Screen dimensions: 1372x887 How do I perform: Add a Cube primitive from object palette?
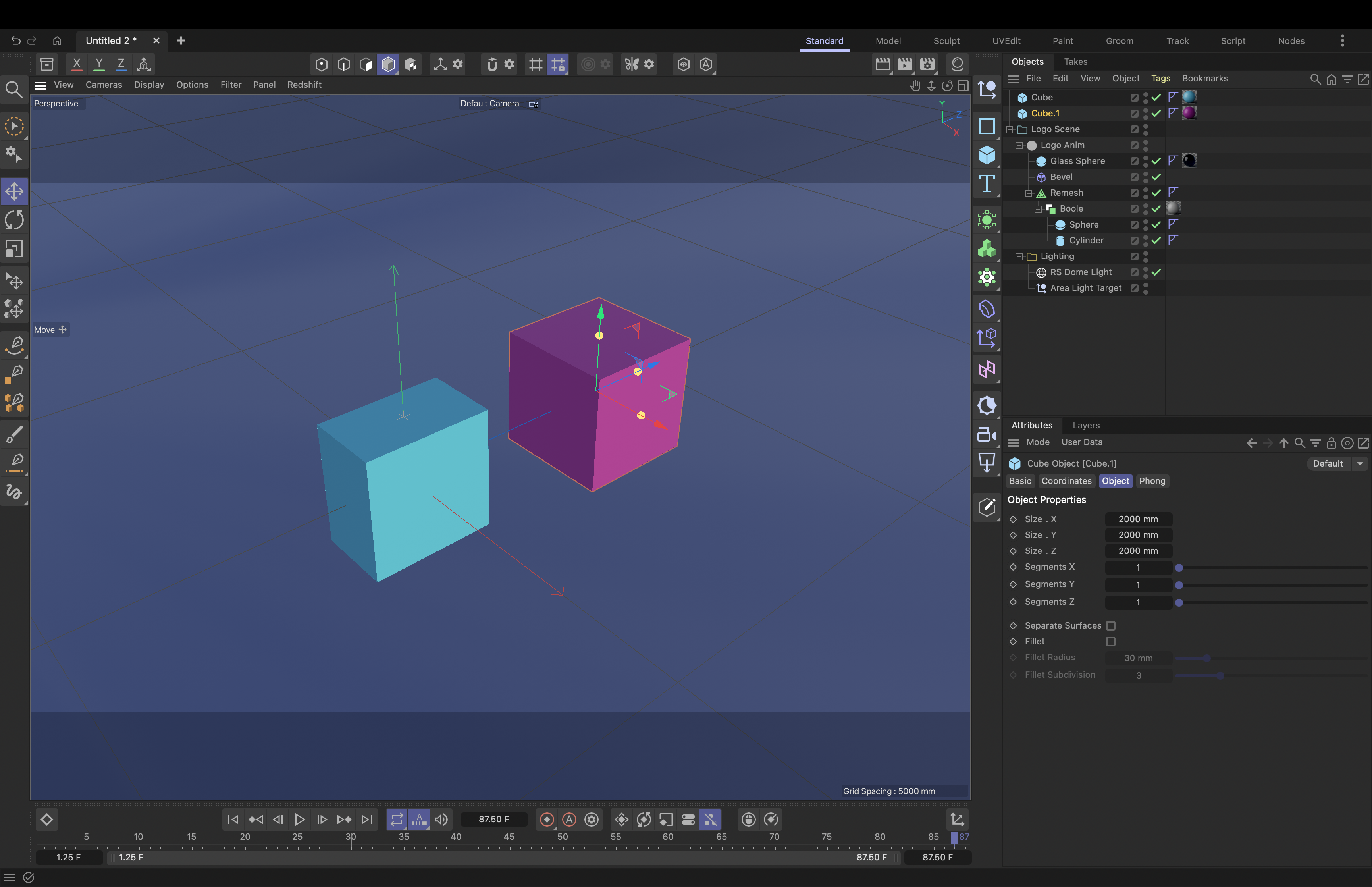pos(986,154)
